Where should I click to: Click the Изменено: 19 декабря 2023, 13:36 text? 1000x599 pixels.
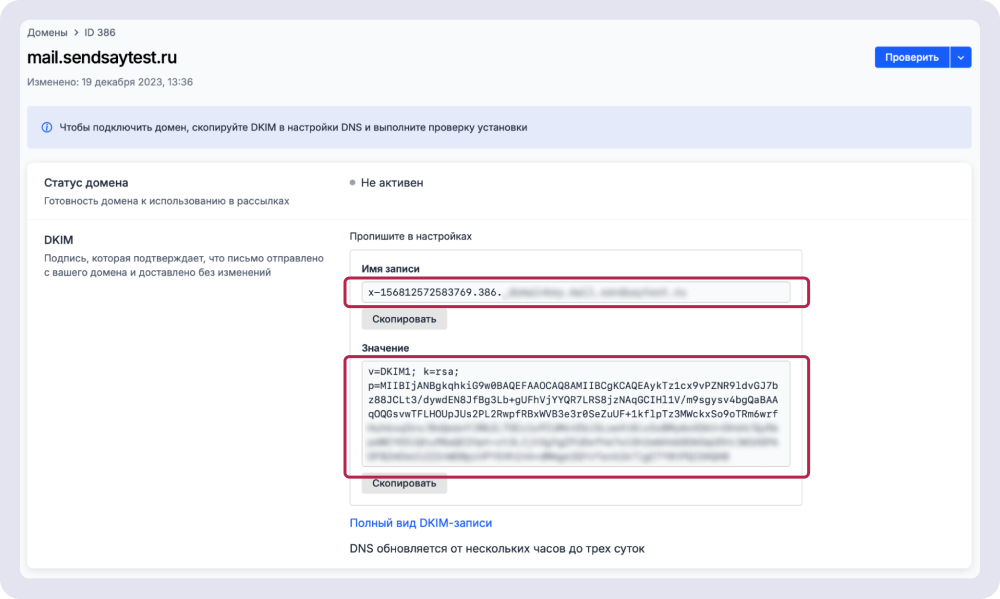tap(110, 82)
